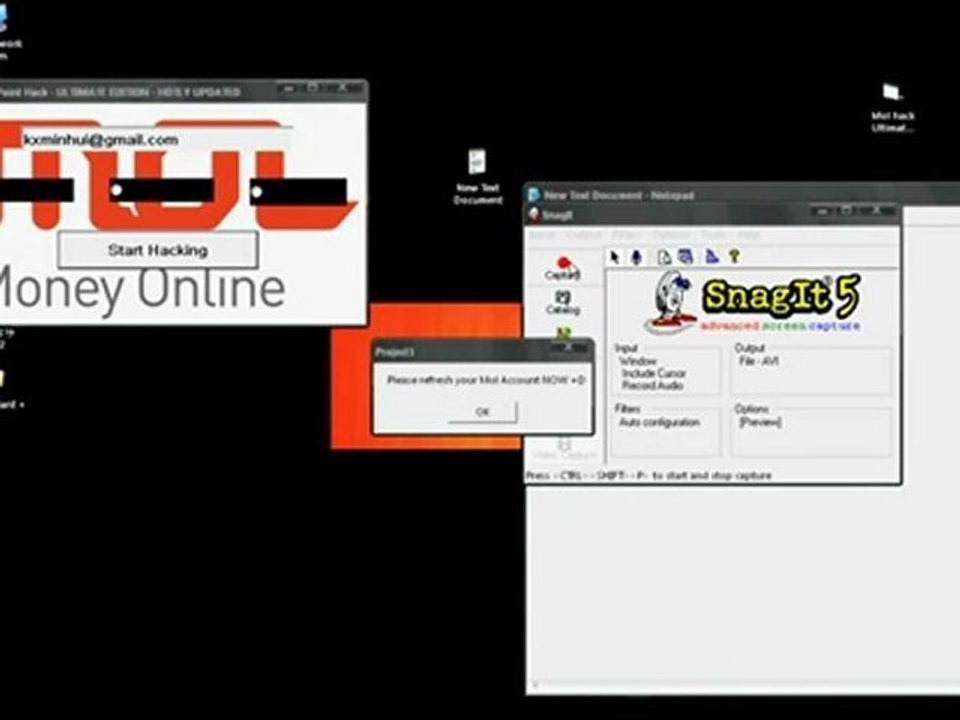
Task: Open the Input menu in SnagIt
Action: [x=542, y=235]
